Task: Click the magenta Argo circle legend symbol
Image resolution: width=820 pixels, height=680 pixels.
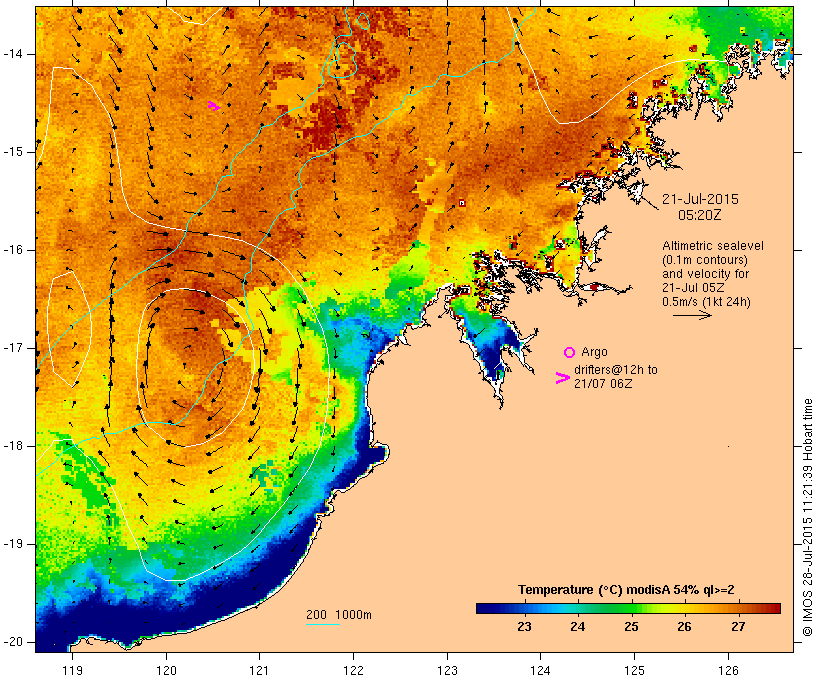Action: (569, 352)
